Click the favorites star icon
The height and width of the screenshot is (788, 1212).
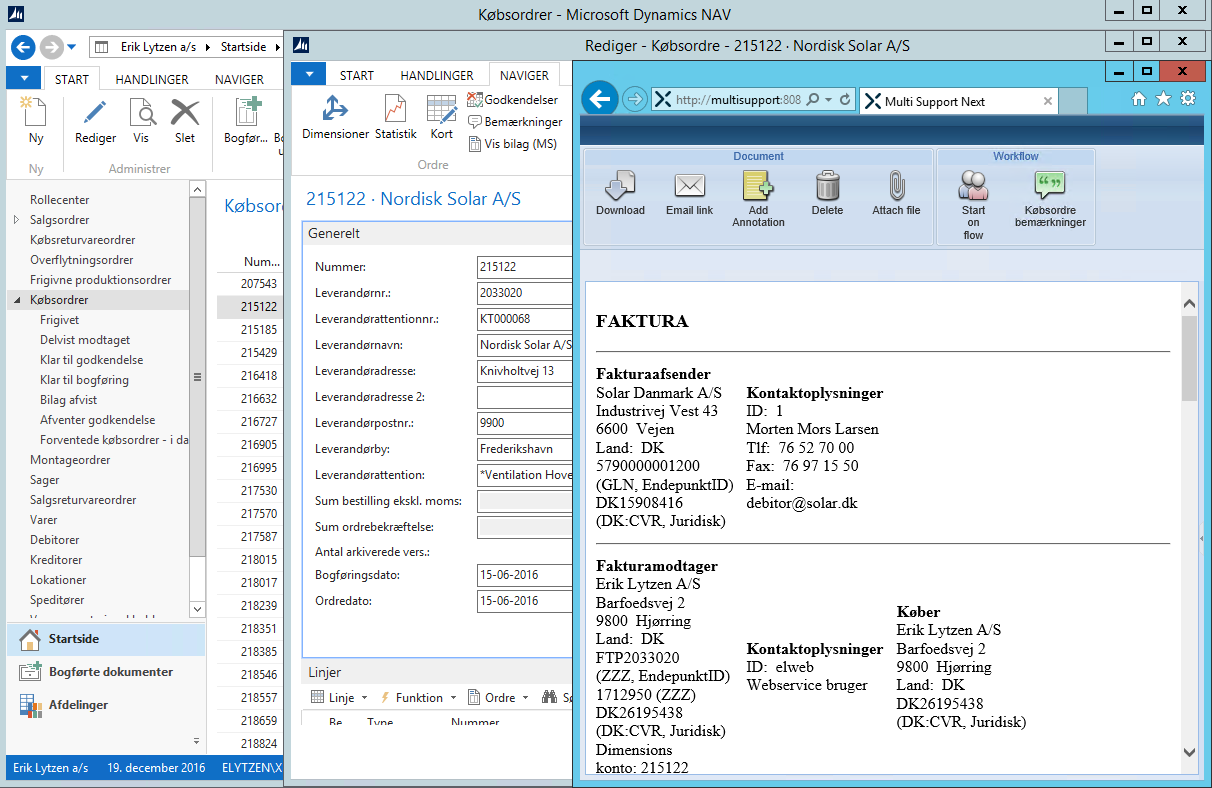[x=1163, y=98]
